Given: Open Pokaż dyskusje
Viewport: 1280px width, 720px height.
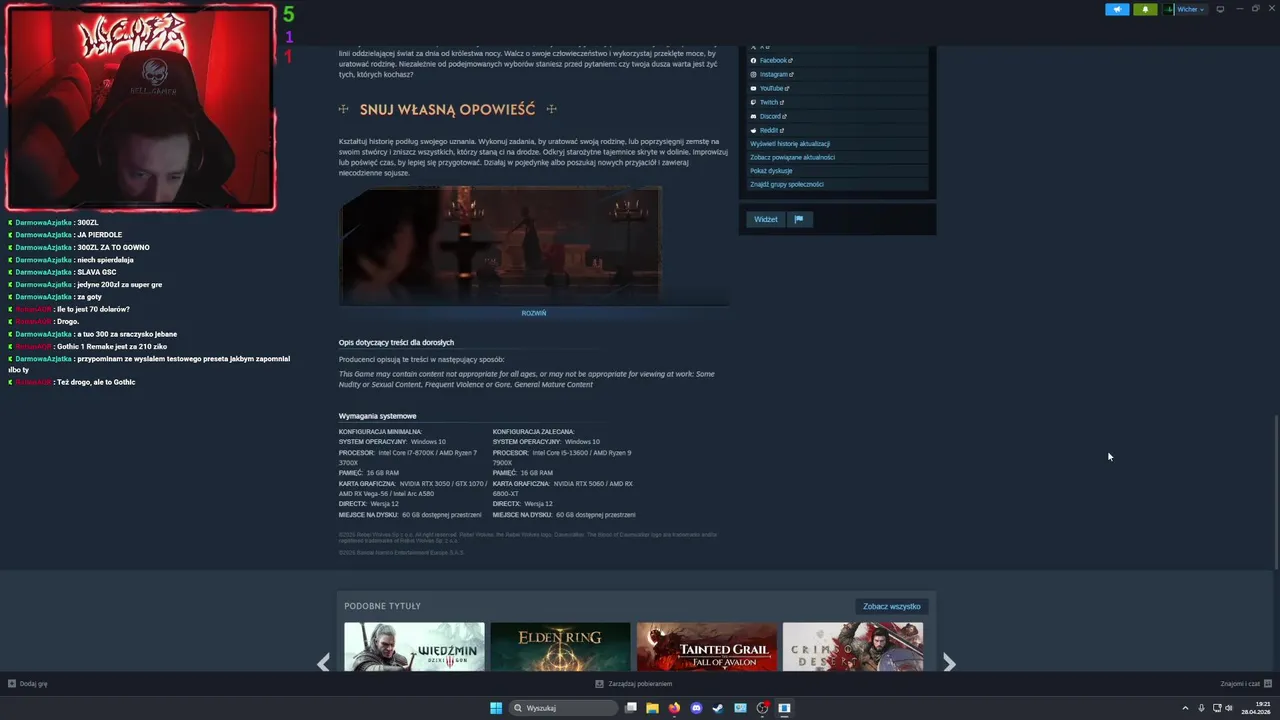Looking at the screenshot, I should pyautogui.click(x=771, y=171).
